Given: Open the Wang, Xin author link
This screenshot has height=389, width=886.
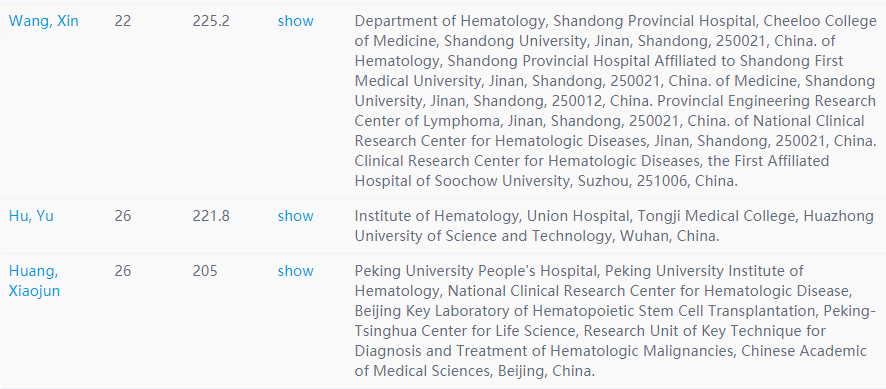Looking at the screenshot, I should (x=44, y=21).
